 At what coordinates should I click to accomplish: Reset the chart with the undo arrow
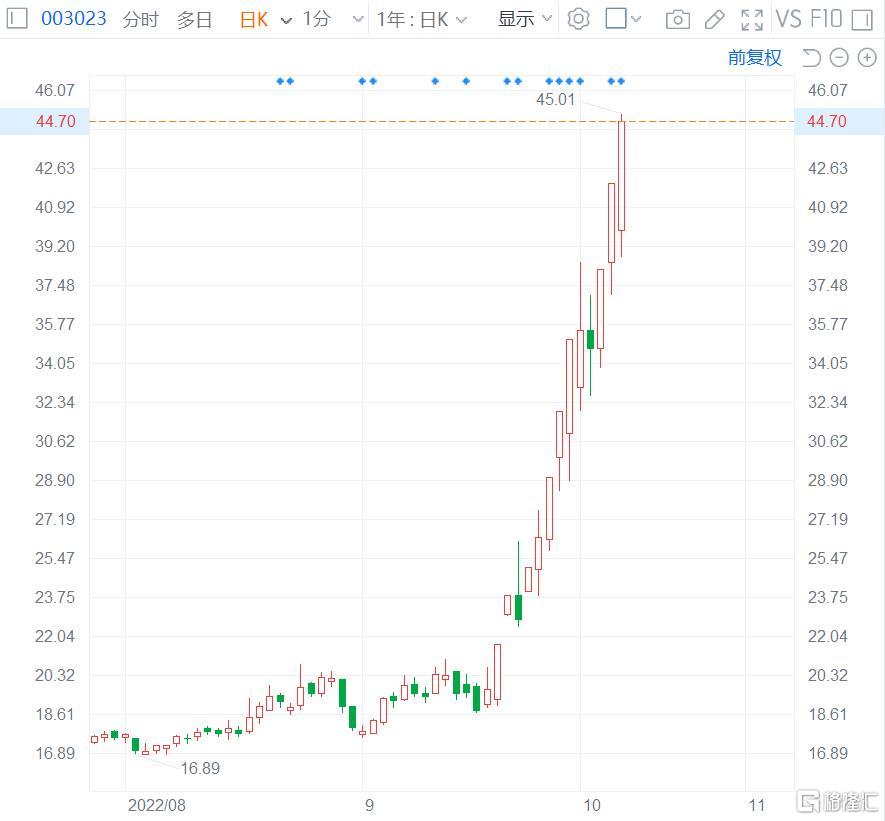click(x=811, y=58)
